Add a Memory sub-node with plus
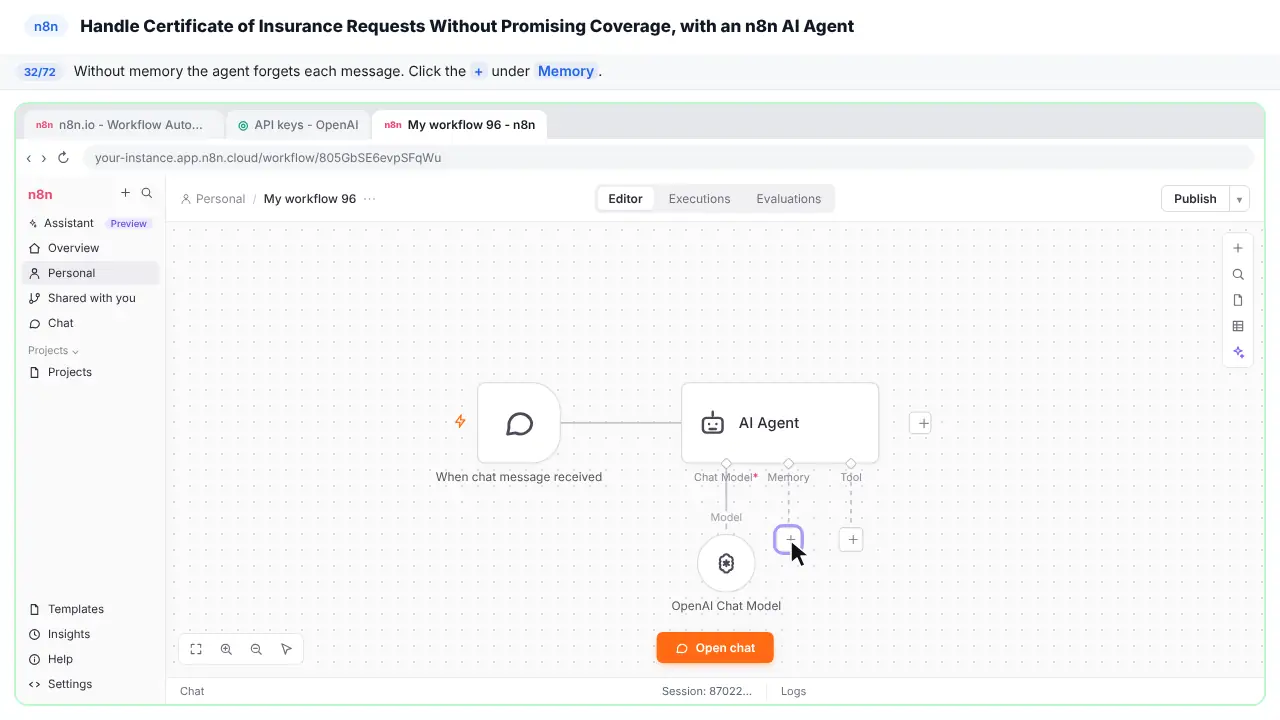The image size is (1280, 720). point(789,540)
